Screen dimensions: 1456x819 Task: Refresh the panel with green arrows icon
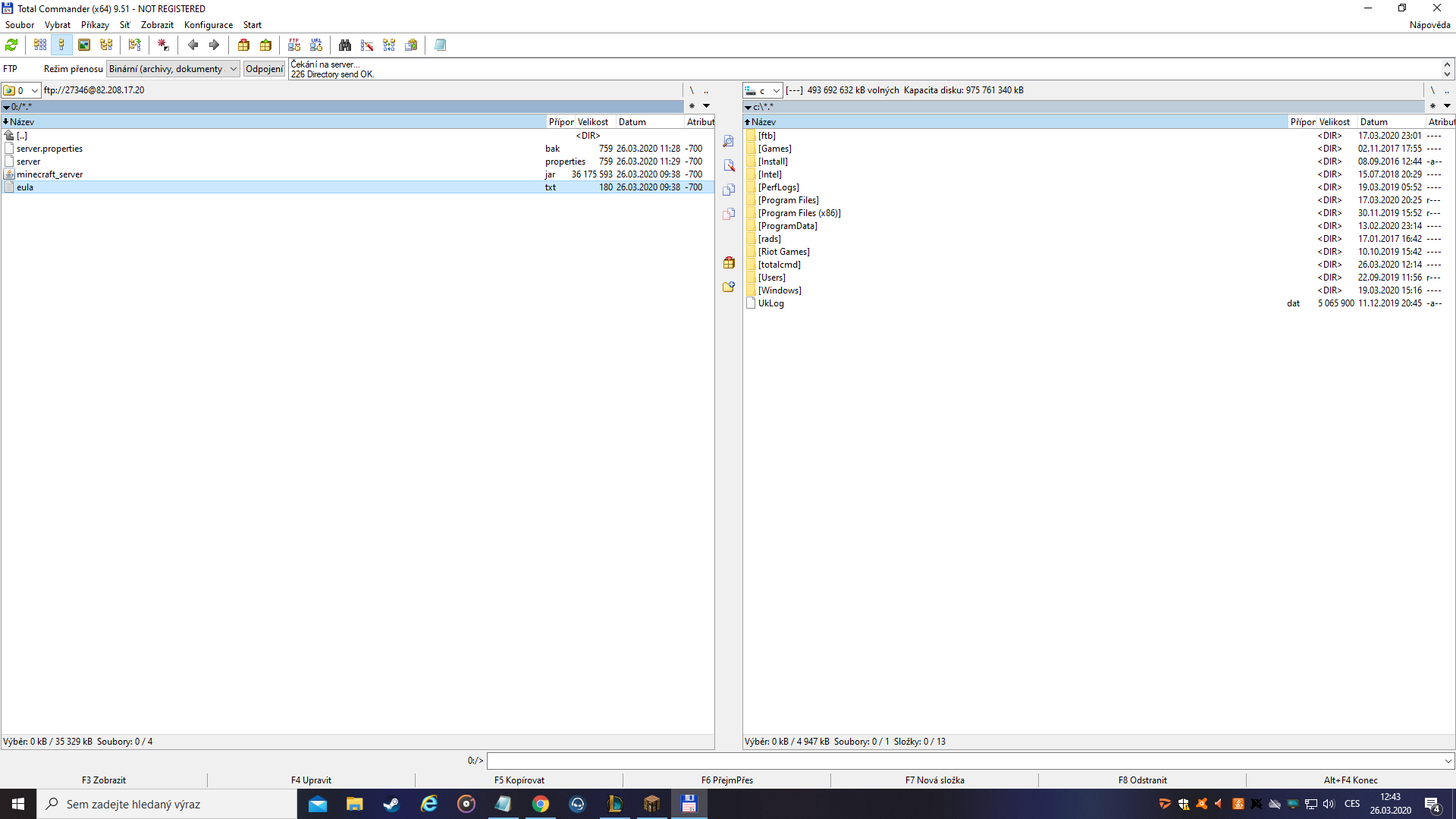click(11, 45)
